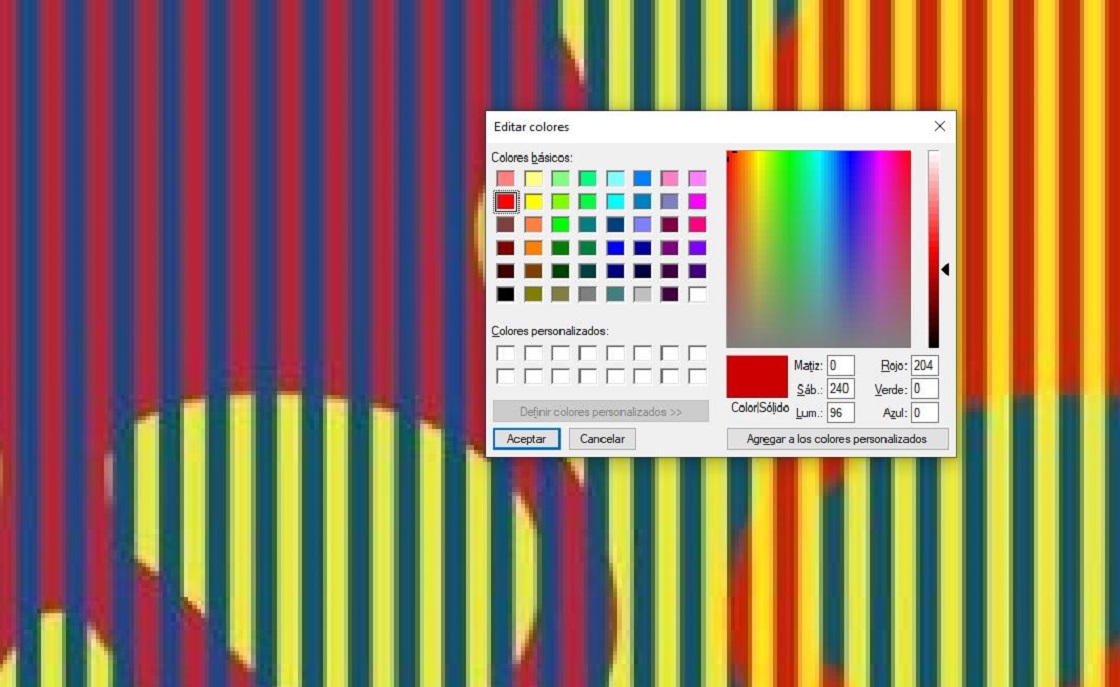The image size is (1120, 687).
Task: Click Agregar a los colores personalizados
Action: 837,439
